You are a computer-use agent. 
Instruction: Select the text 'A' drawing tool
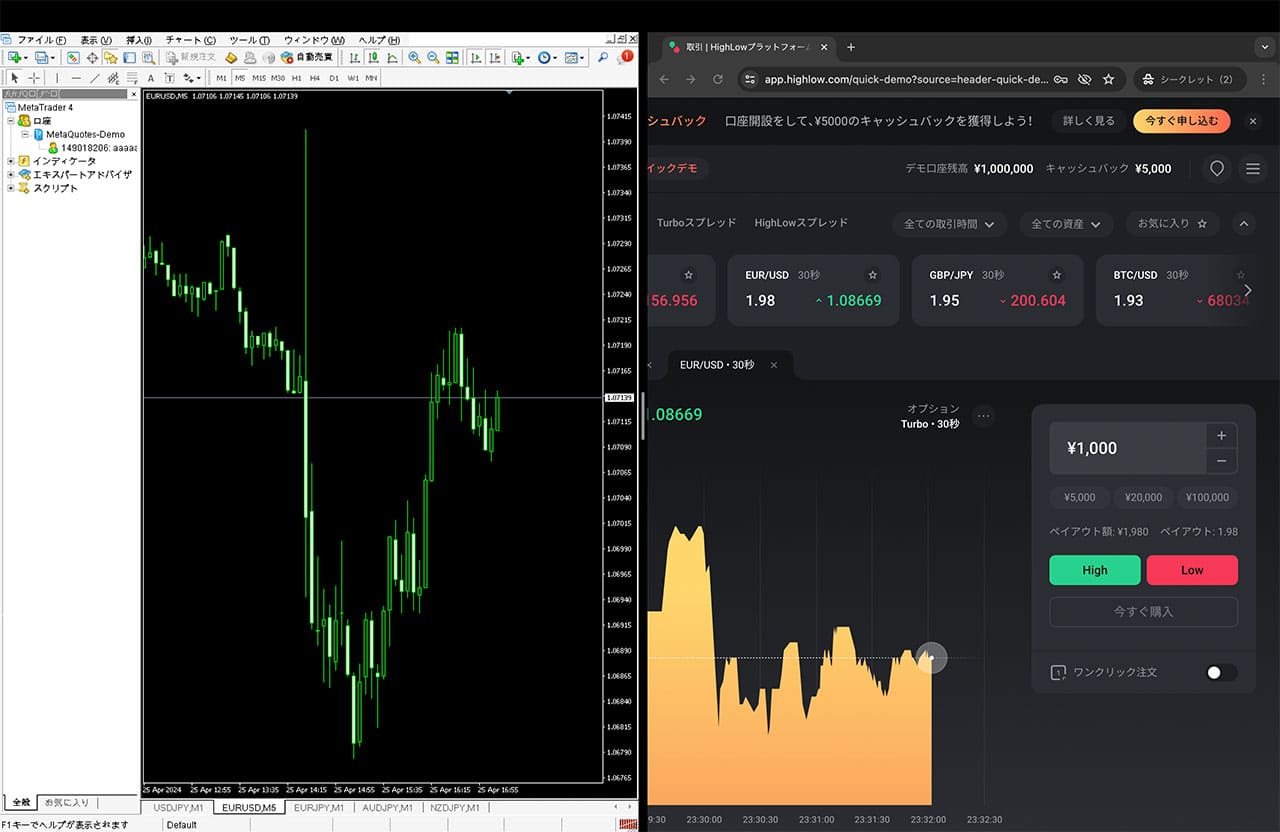tap(150, 77)
